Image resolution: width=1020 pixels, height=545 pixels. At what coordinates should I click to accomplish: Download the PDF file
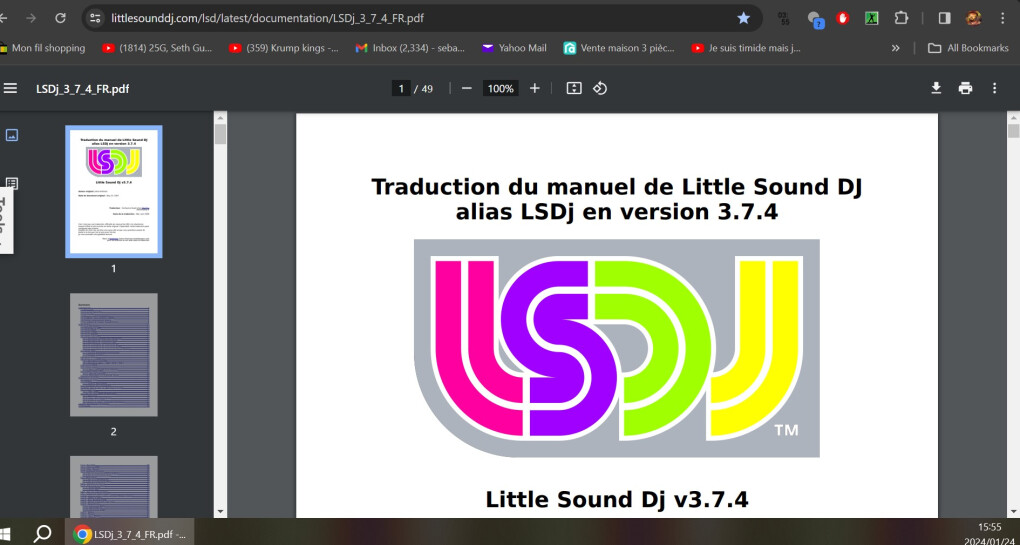[x=936, y=88]
